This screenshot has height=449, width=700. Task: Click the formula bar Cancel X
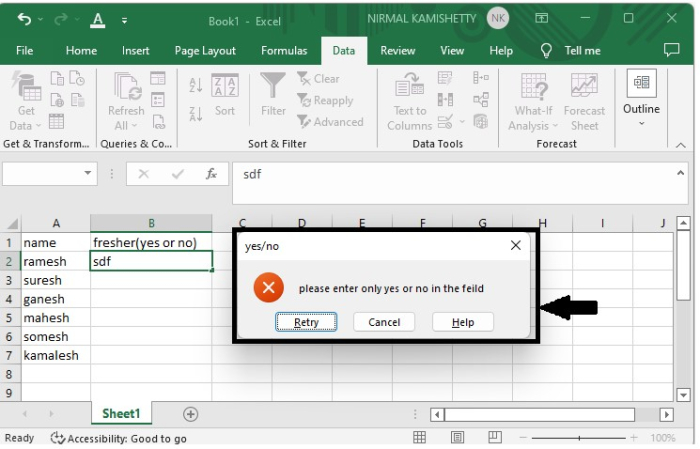144,174
